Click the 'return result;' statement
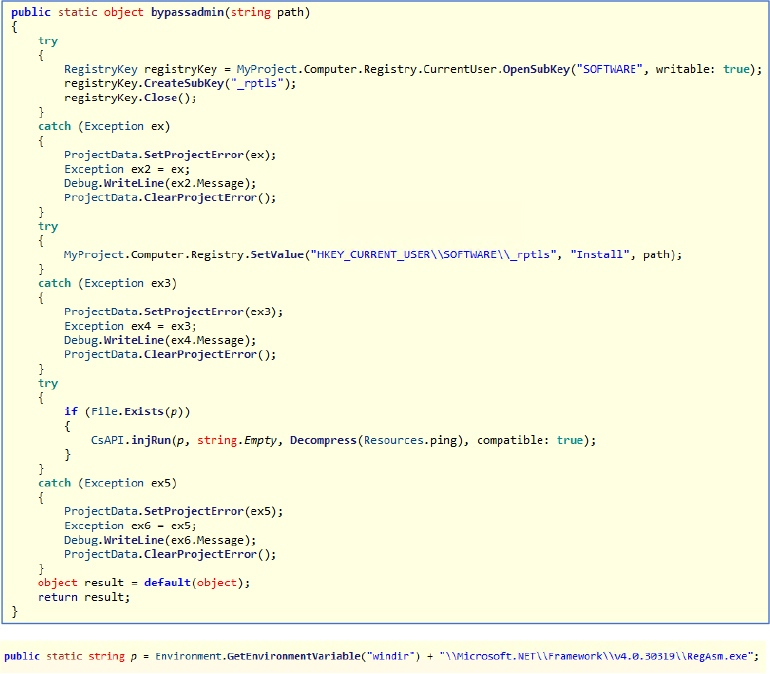This screenshot has height=674, width=770. coord(84,597)
